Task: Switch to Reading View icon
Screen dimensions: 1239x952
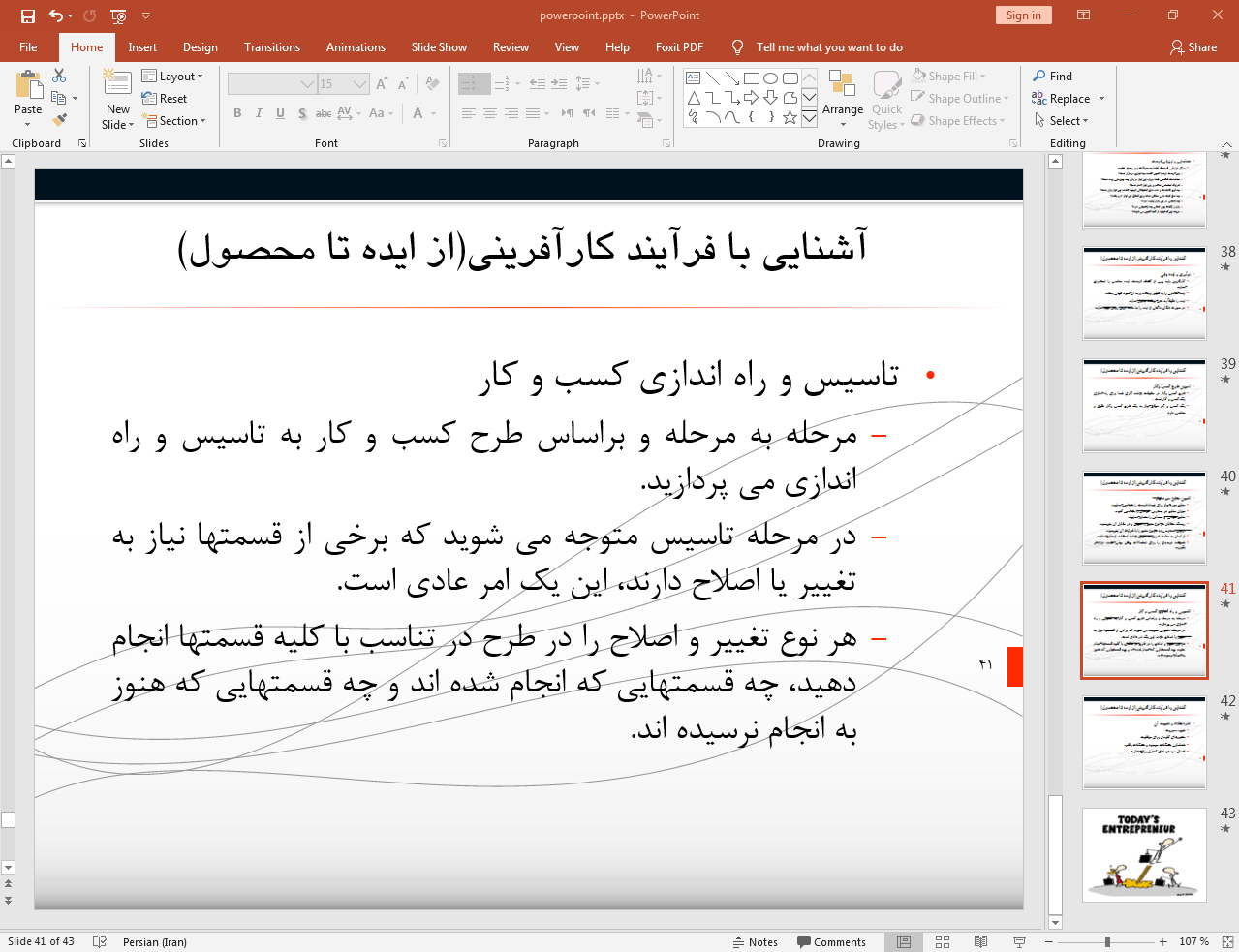Action: [x=980, y=942]
